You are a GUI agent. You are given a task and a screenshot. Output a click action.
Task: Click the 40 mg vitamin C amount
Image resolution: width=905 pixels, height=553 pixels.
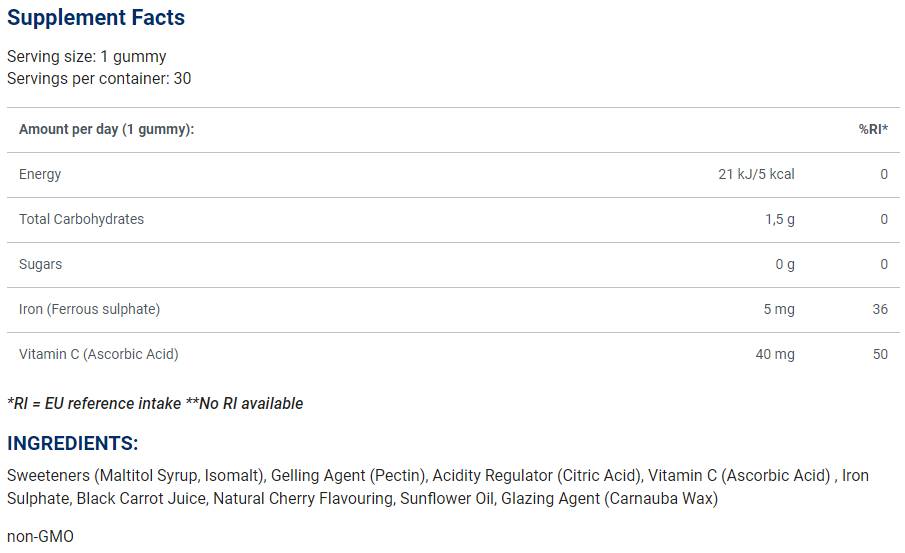click(x=775, y=354)
